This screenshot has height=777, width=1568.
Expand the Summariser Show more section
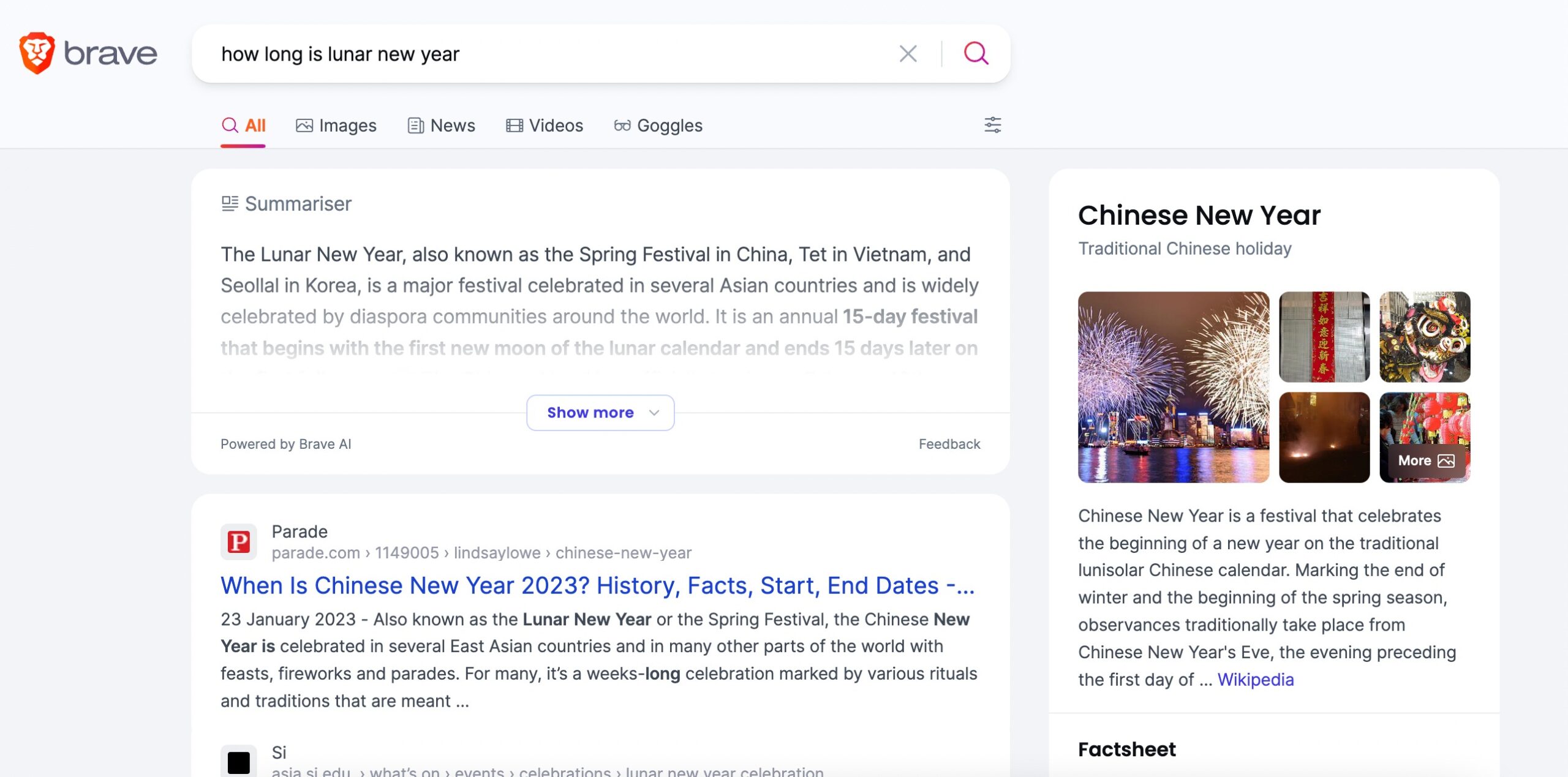click(600, 412)
